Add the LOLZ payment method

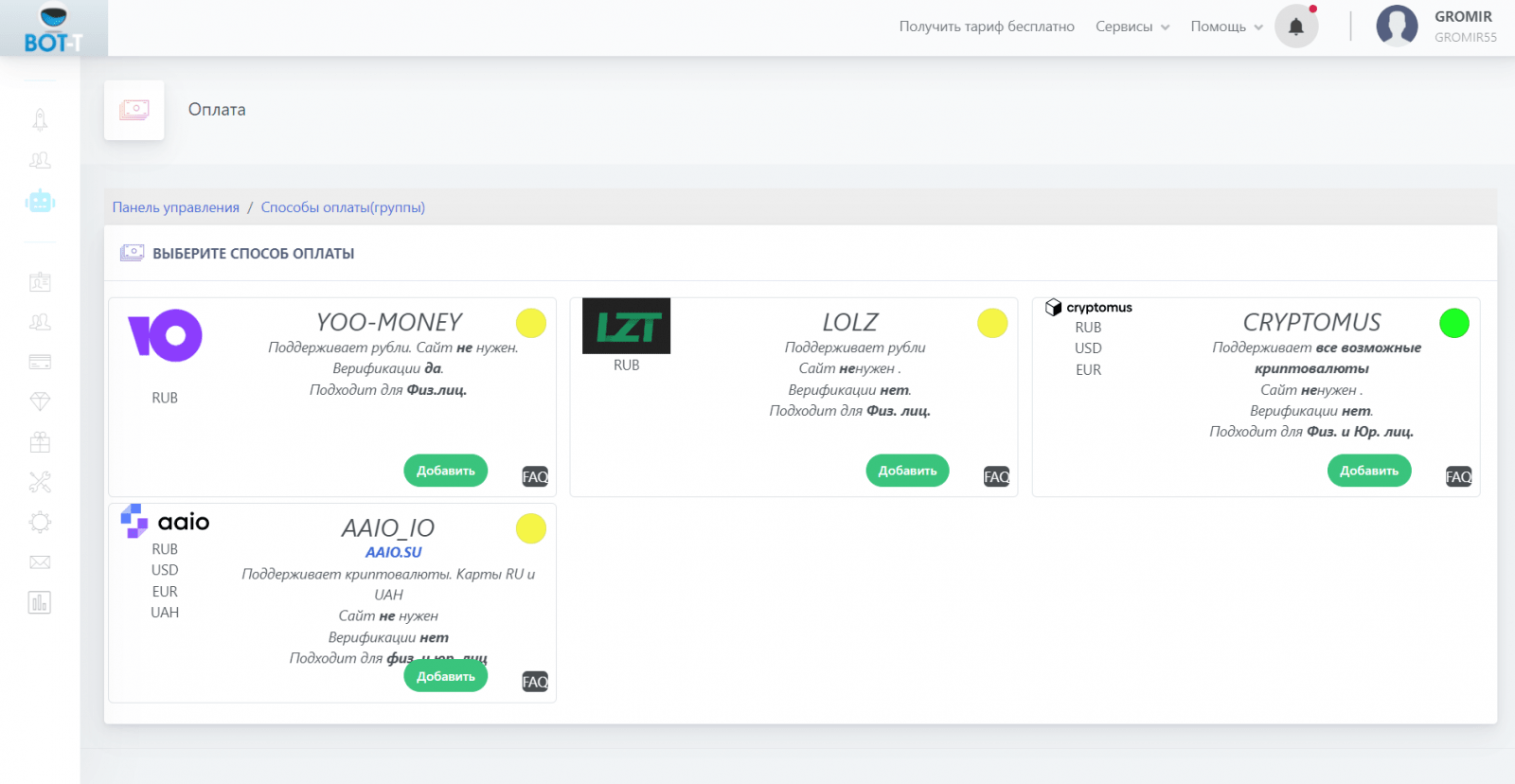[x=907, y=471]
